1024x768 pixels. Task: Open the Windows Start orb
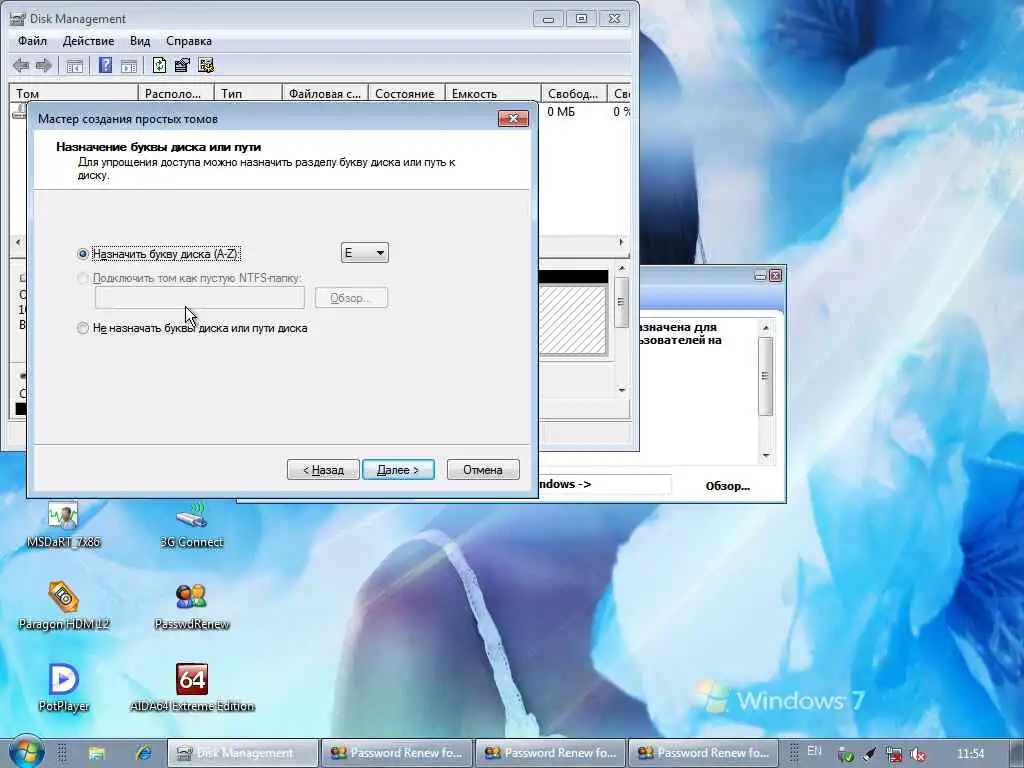pos(27,752)
